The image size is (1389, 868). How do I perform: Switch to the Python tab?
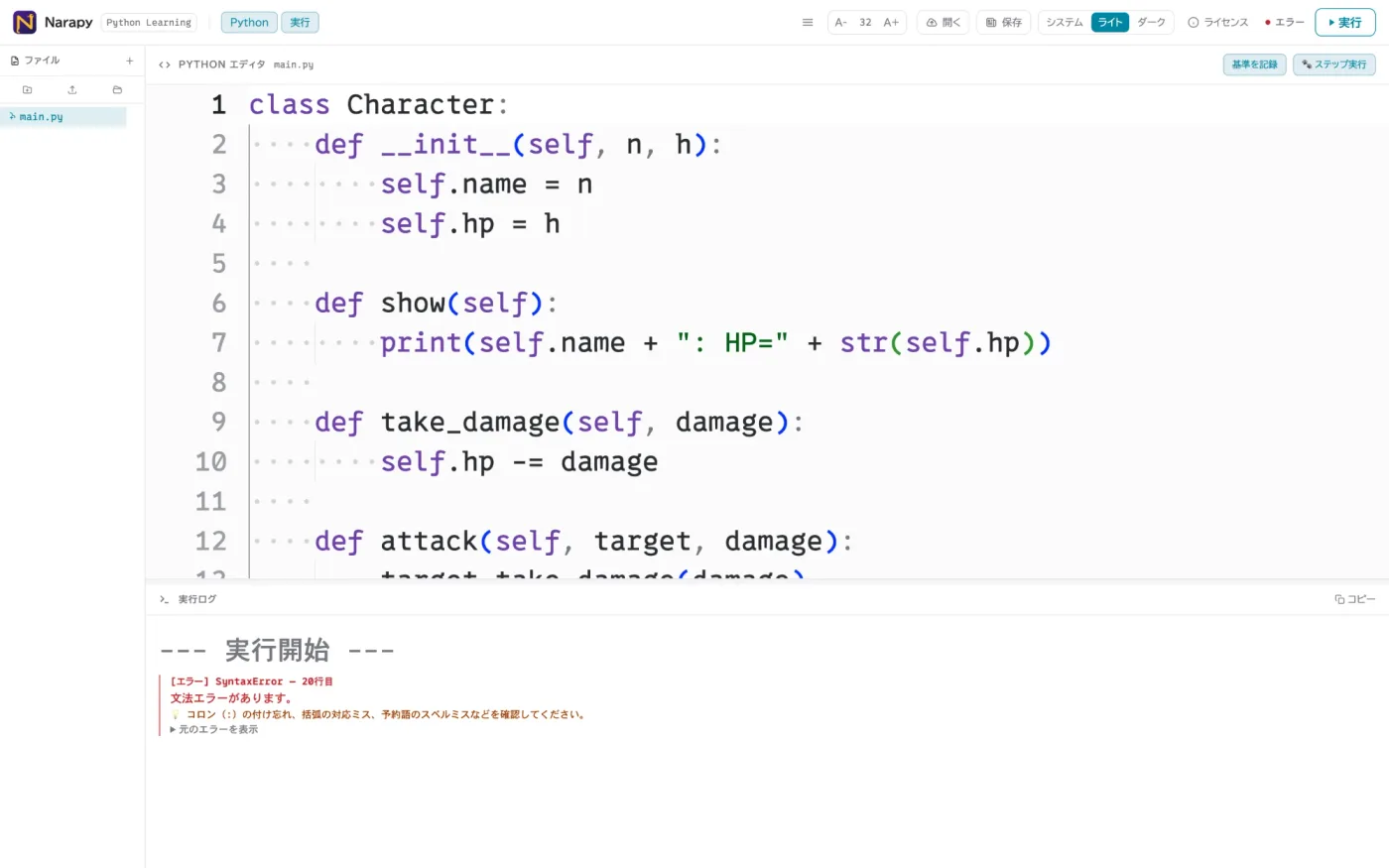[x=249, y=22]
